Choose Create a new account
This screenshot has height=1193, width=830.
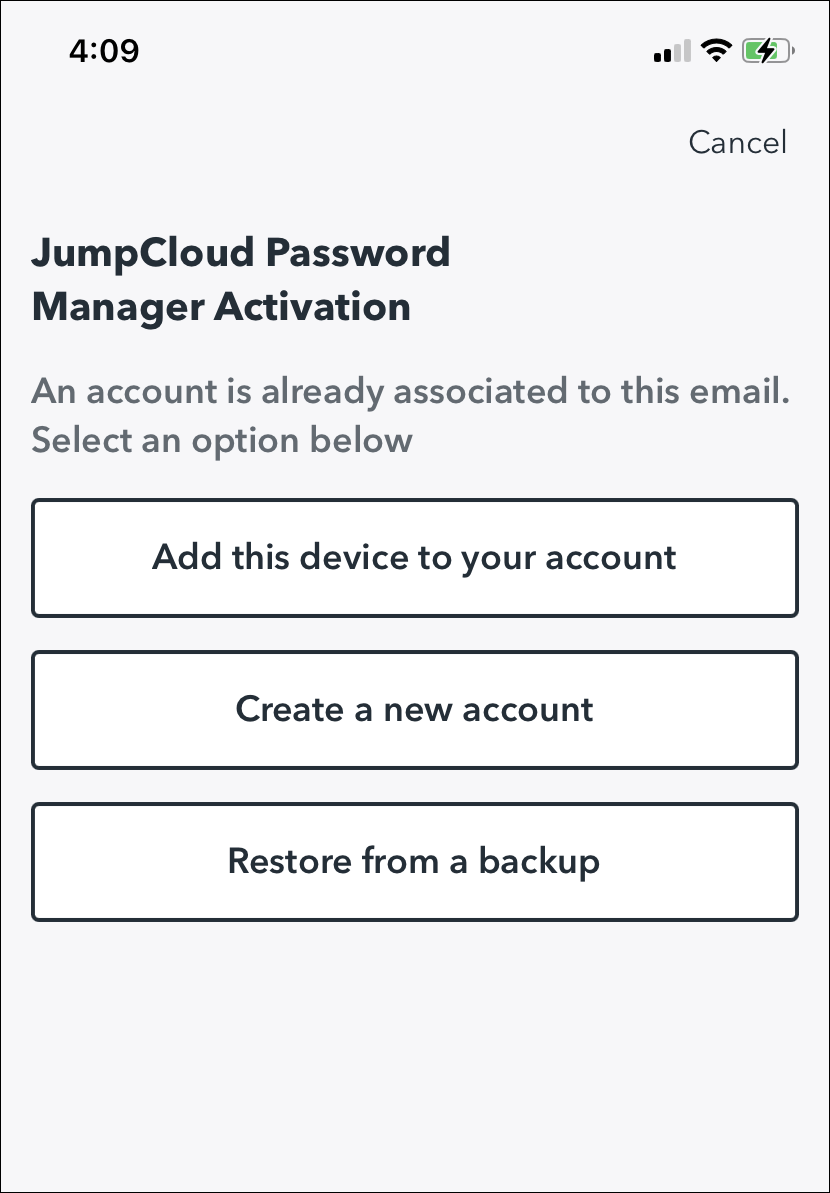point(414,710)
